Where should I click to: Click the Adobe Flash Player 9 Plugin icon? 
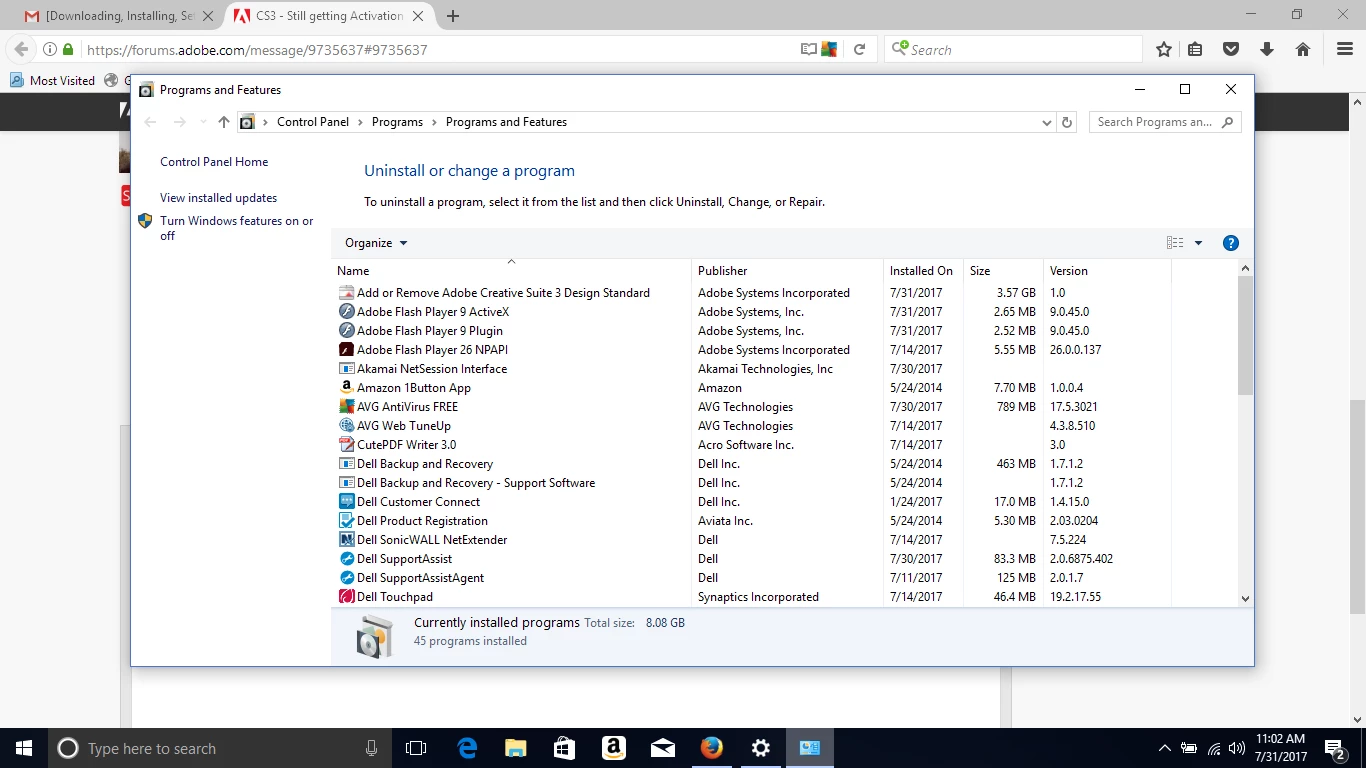tap(346, 331)
